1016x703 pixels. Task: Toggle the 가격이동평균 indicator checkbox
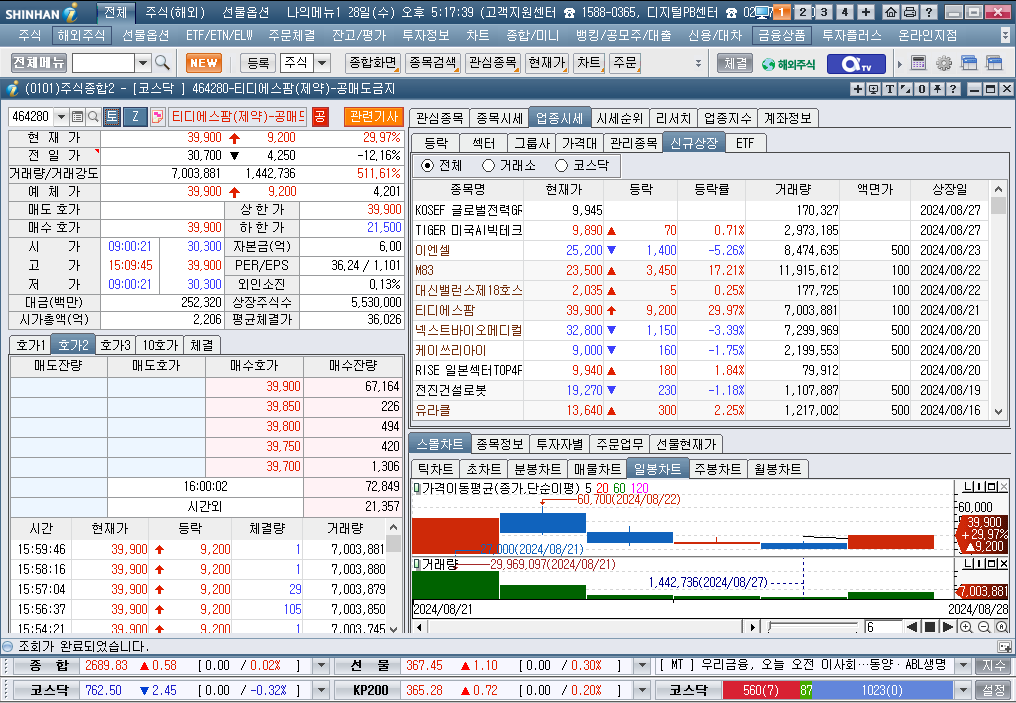(x=417, y=488)
